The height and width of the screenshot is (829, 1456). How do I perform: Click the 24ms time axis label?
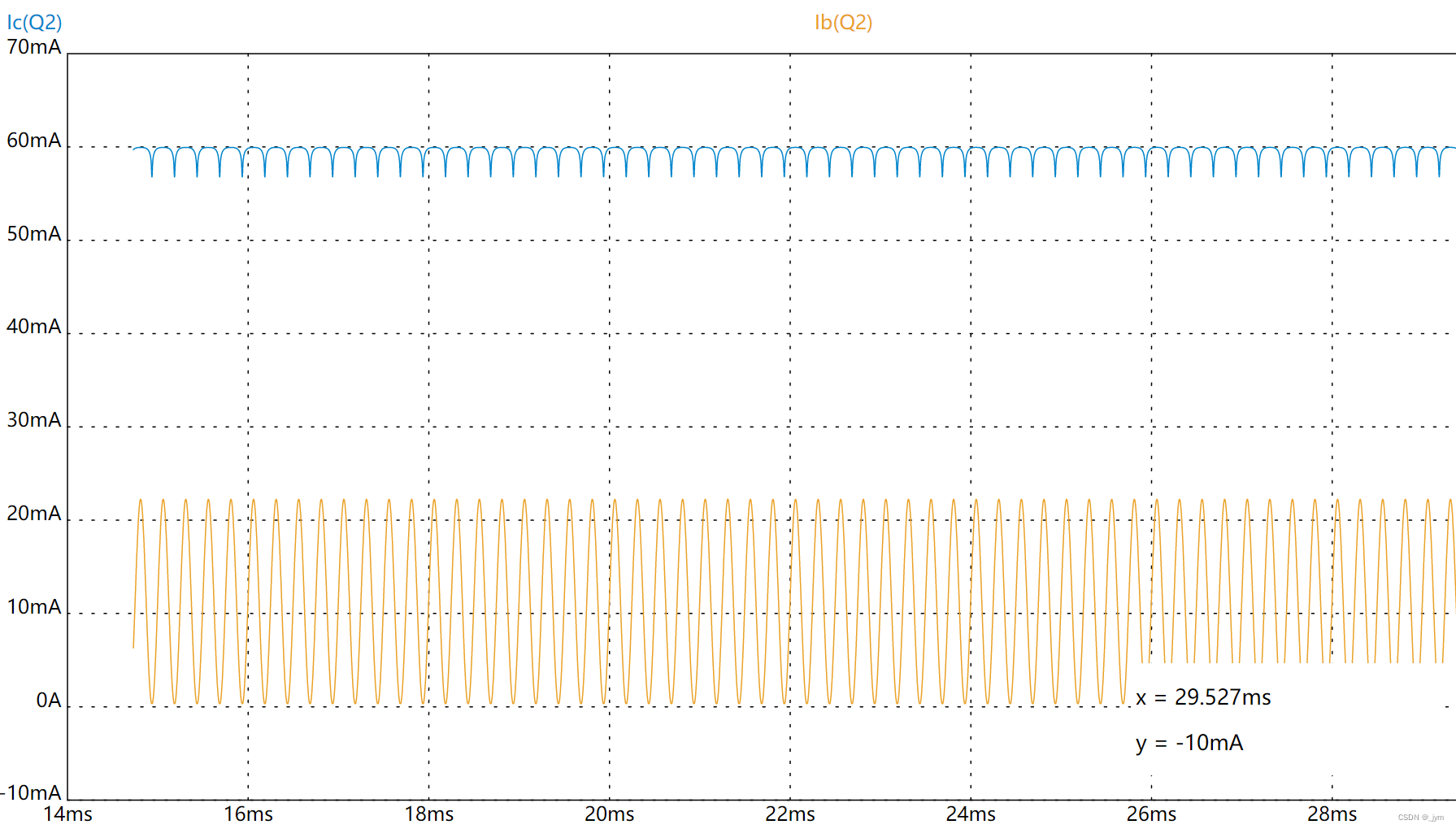[971, 814]
